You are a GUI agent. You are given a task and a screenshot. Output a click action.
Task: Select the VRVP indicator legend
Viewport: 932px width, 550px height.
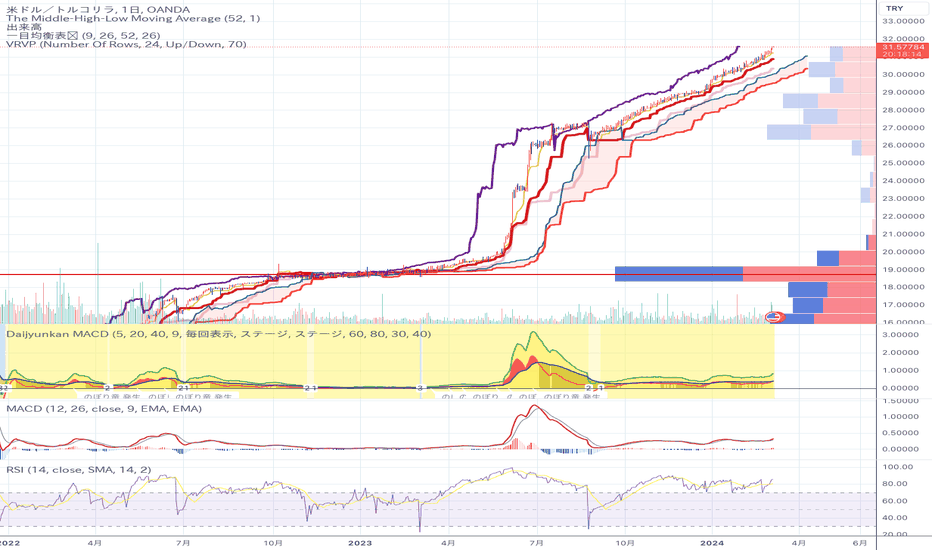coord(126,45)
